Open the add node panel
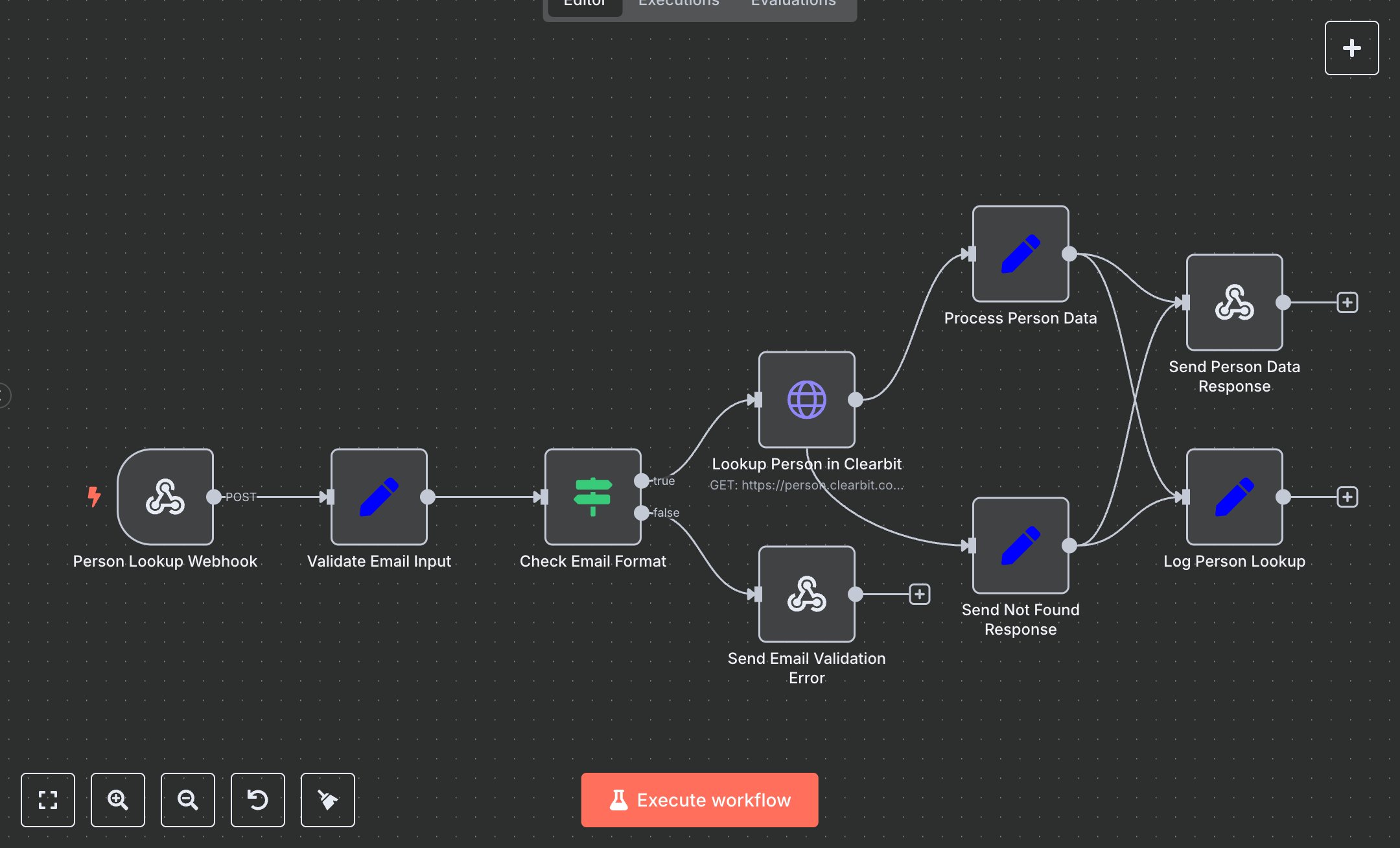Image resolution: width=1400 pixels, height=848 pixels. pos(1351,47)
